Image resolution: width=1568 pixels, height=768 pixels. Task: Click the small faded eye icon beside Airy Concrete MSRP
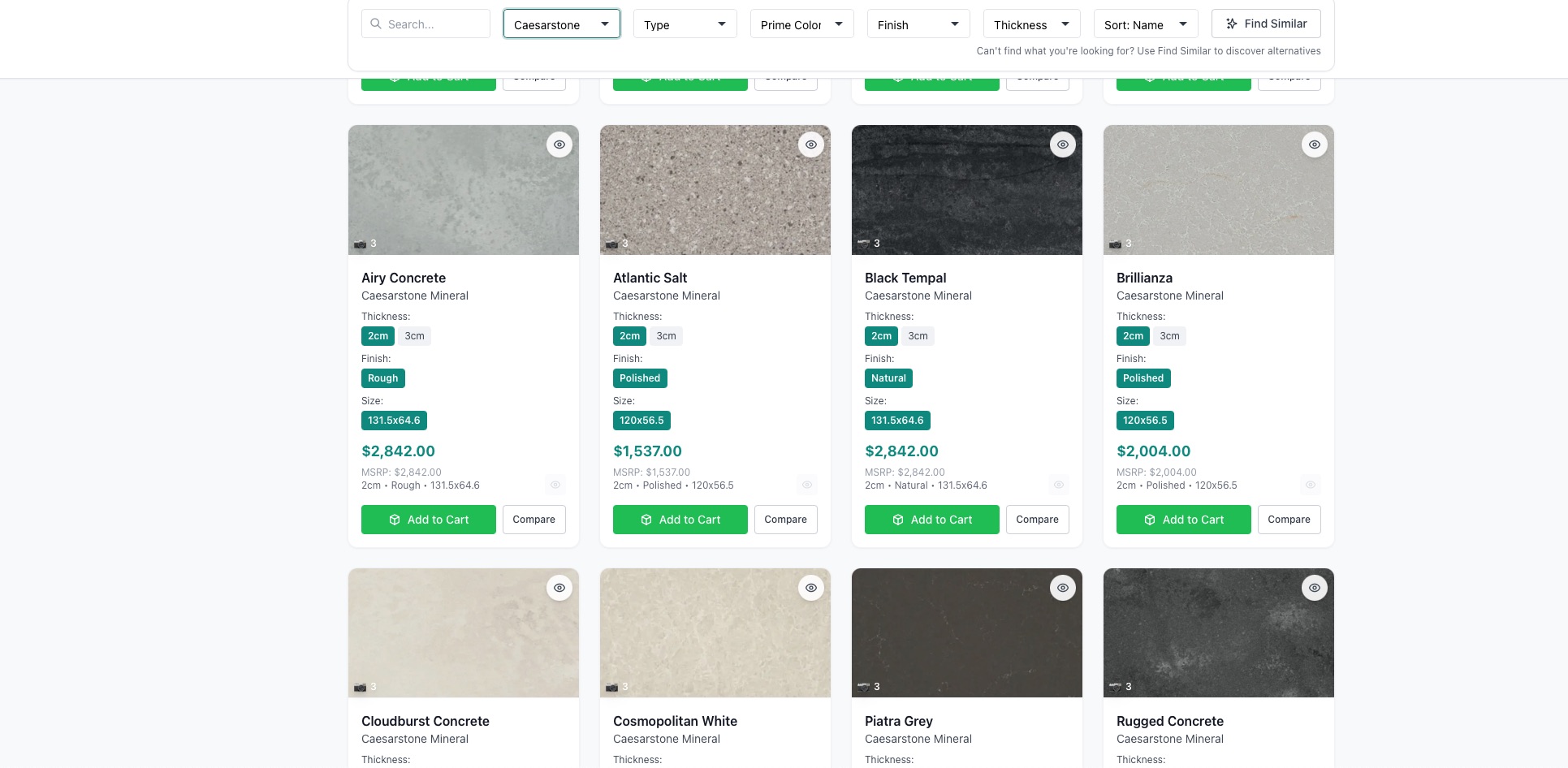tap(555, 485)
